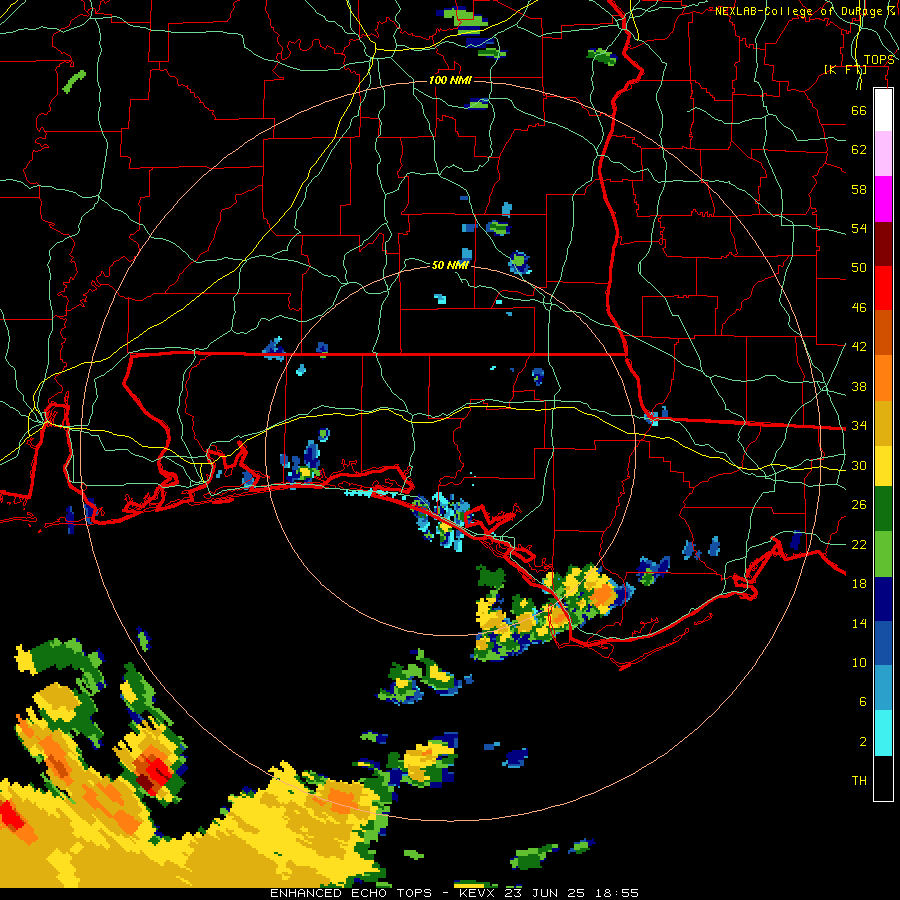
Task: Click the "K FT" units label
Action: point(845,69)
